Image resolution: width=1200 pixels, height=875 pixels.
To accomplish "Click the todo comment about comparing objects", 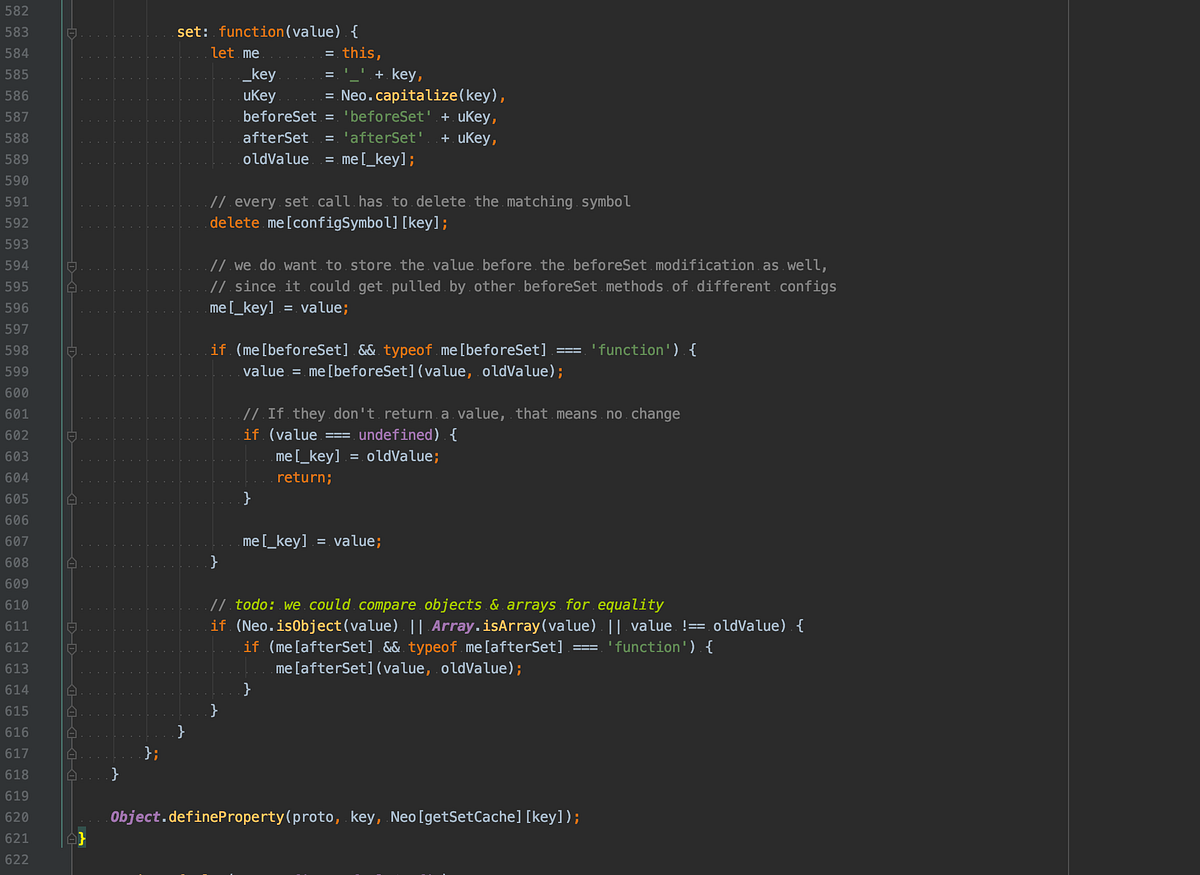I will (x=435, y=604).
